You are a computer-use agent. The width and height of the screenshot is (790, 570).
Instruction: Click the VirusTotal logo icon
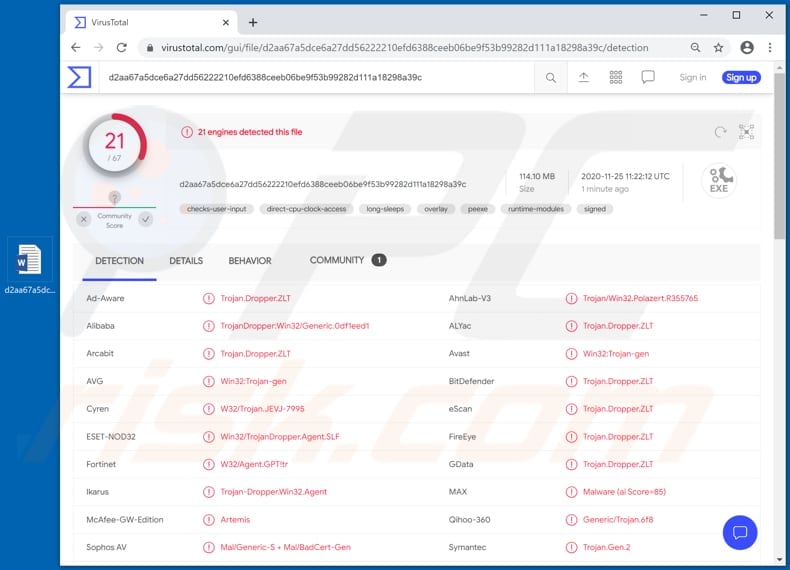(x=79, y=77)
